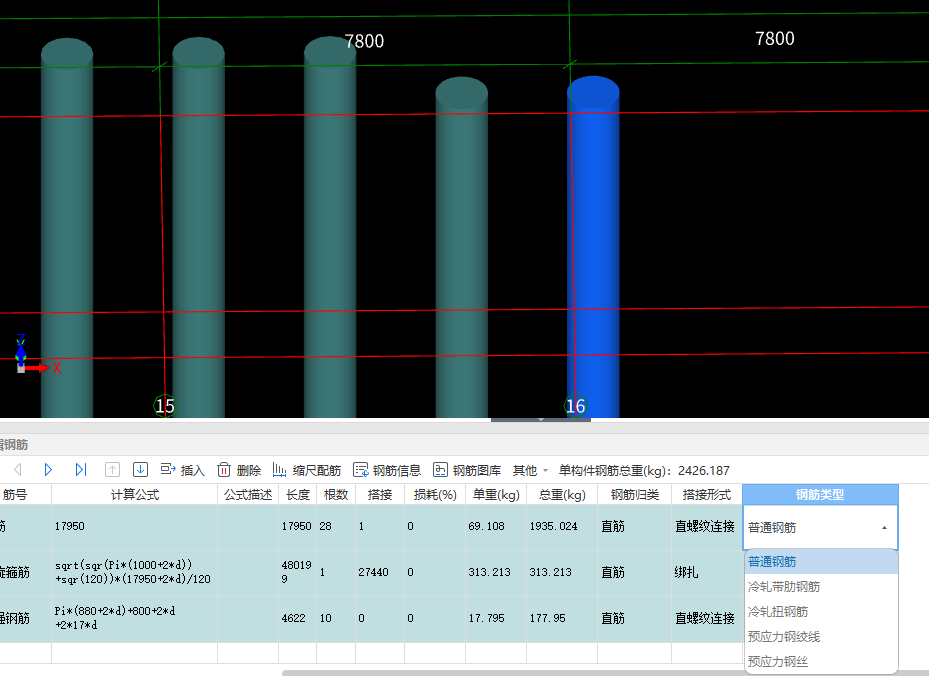Choose 冷轧带肋钢筋 from the dropdown list
Screen dimensions: 929x676
point(821,587)
